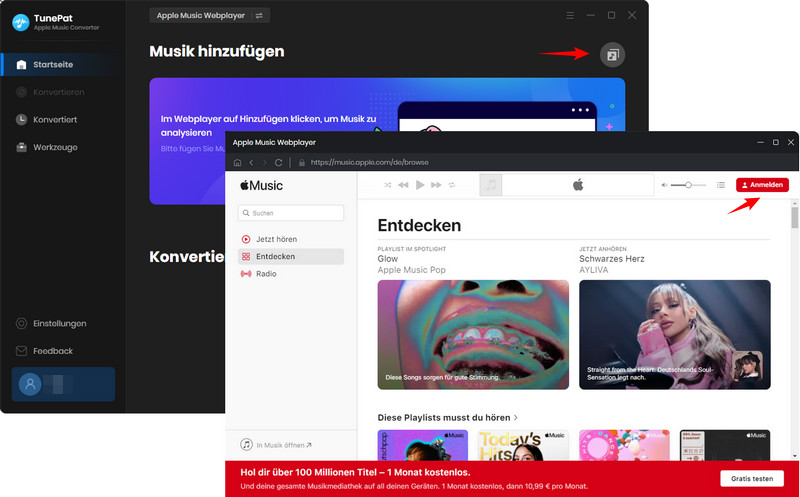Open the Glow playlist cover
The height and width of the screenshot is (497, 800).
[473, 335]
